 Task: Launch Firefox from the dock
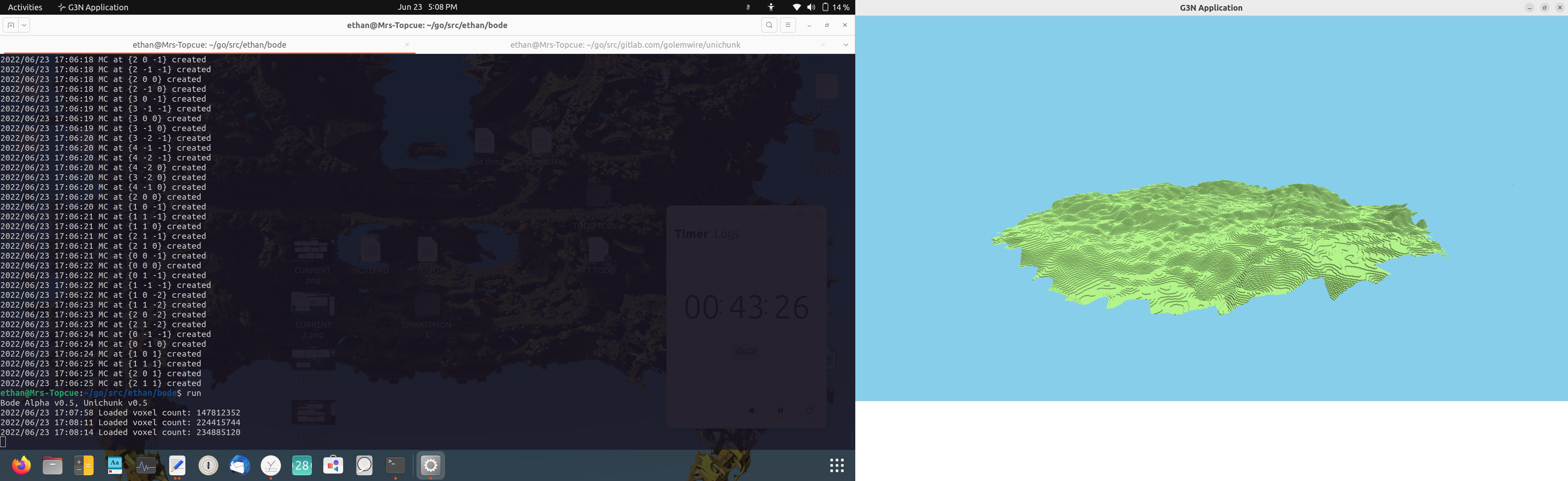point(21,466)
